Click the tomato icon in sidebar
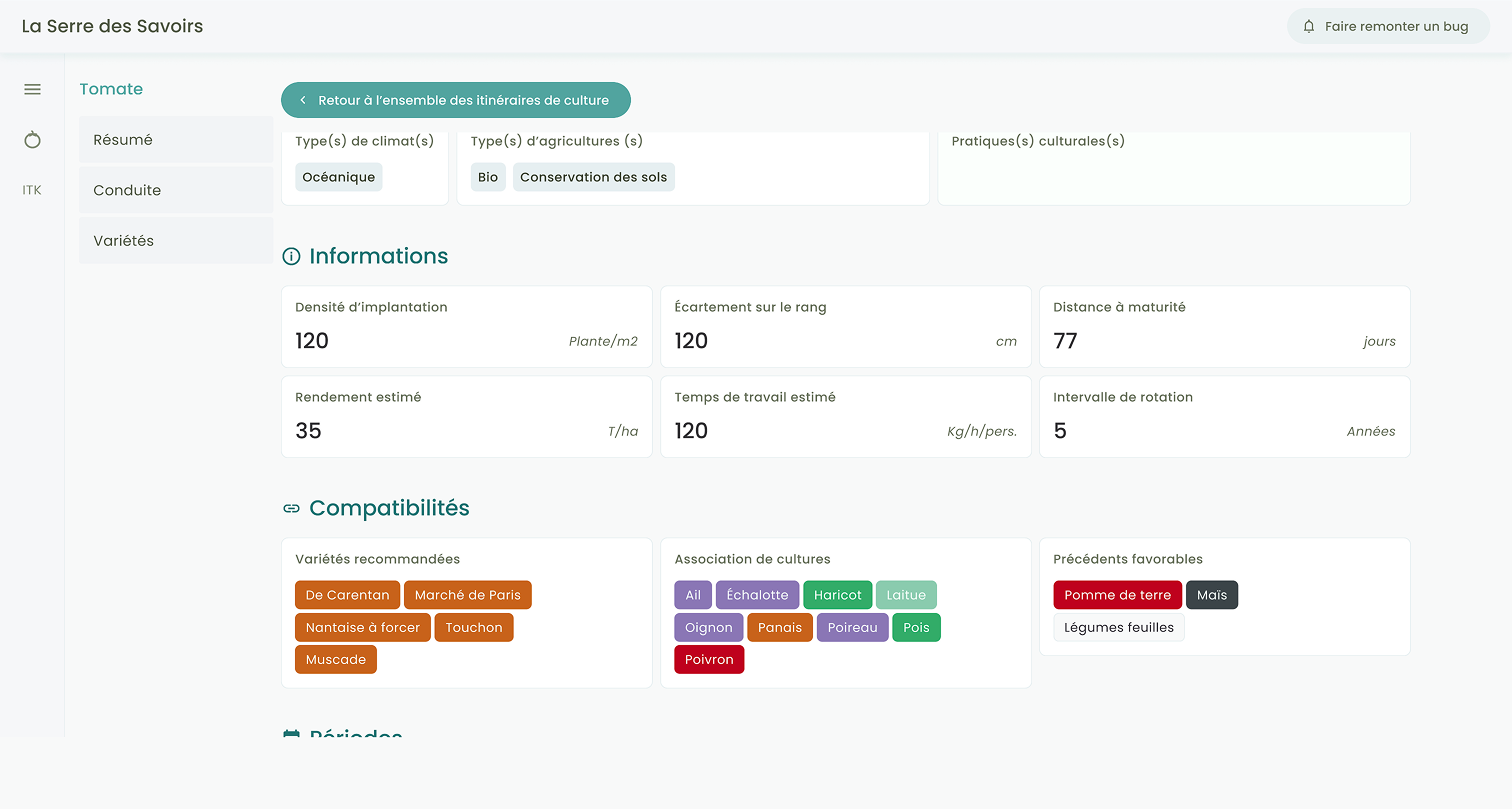This screenshot has height=809, width=1512. pyautogui.click(x=32, y=140)
